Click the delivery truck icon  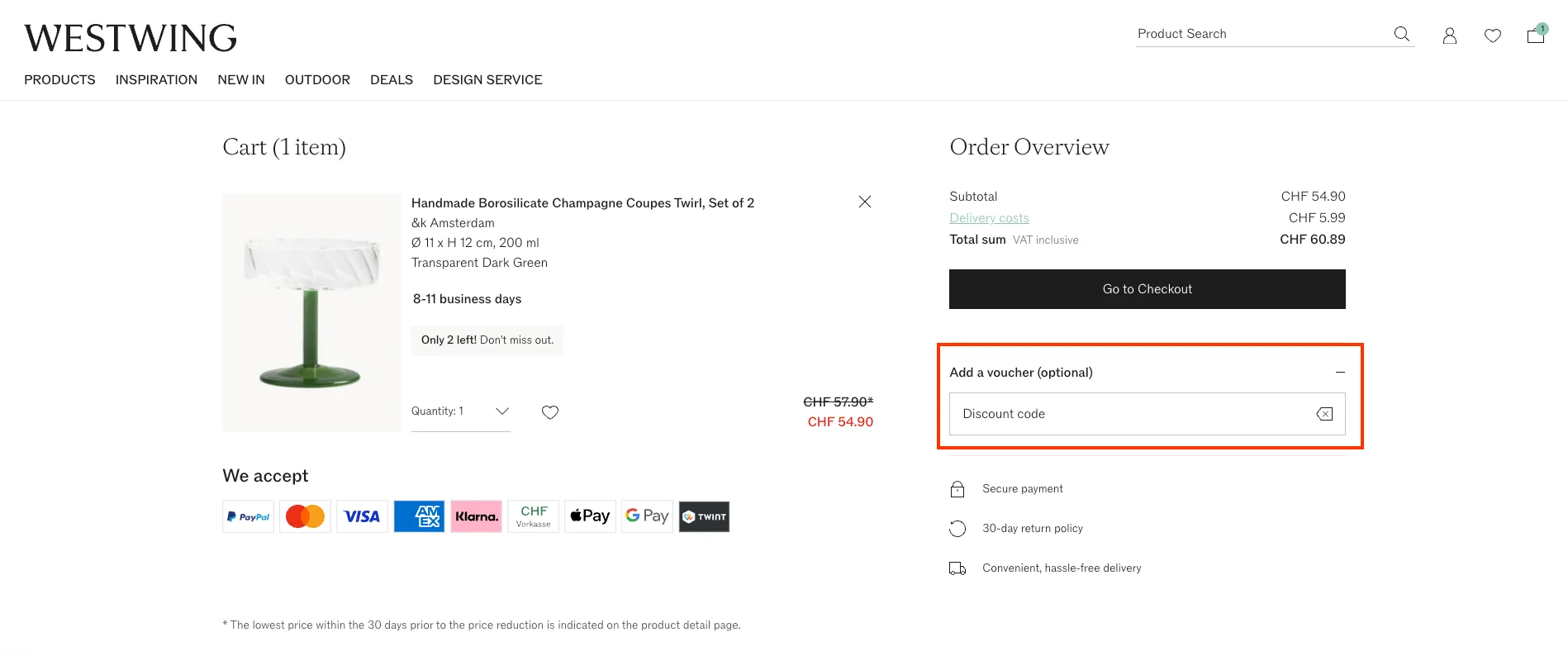pos(957,568)
